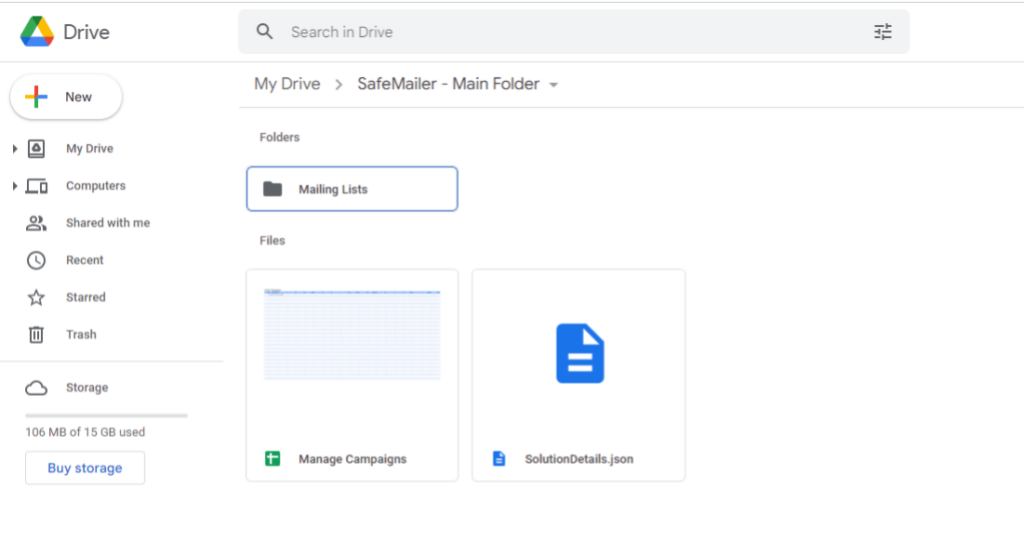Click the Shared with me people icon
Viewport: 1024px width, 541px height.
click(x=36, y=223)
